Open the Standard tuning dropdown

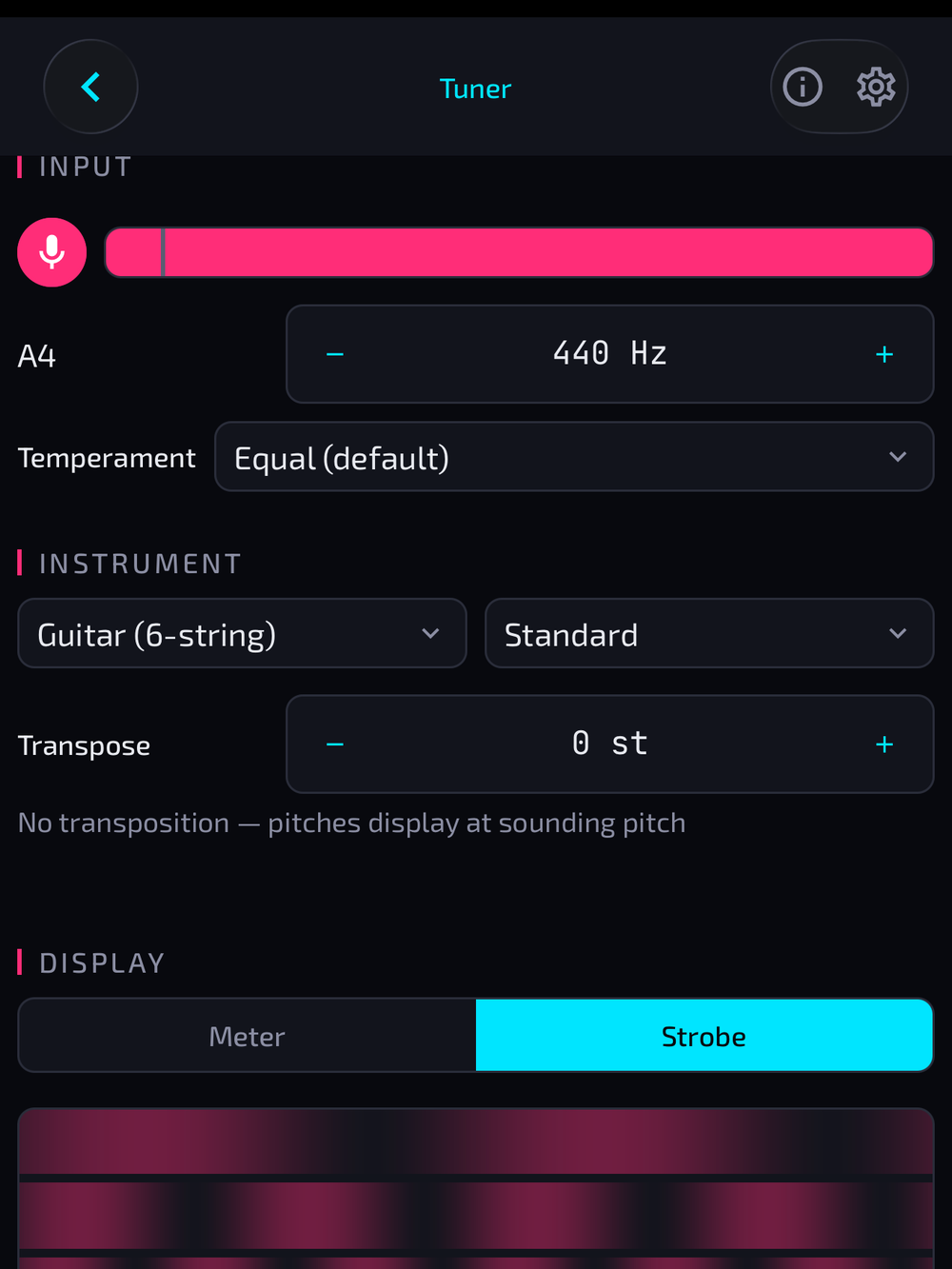pos(710,633)
